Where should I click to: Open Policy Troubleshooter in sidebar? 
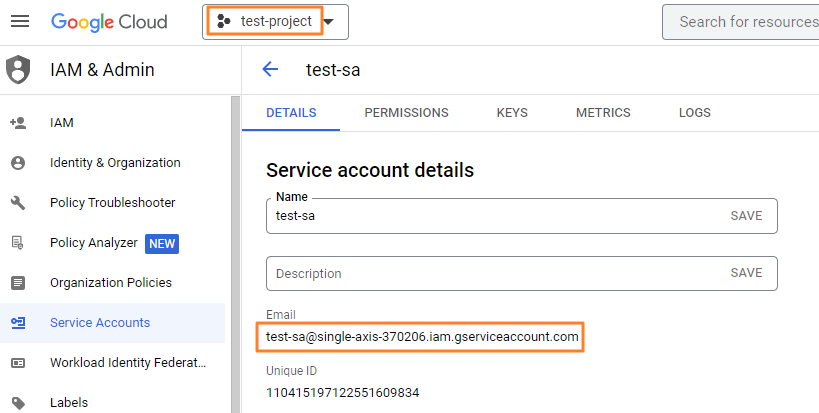coord(112,203)
